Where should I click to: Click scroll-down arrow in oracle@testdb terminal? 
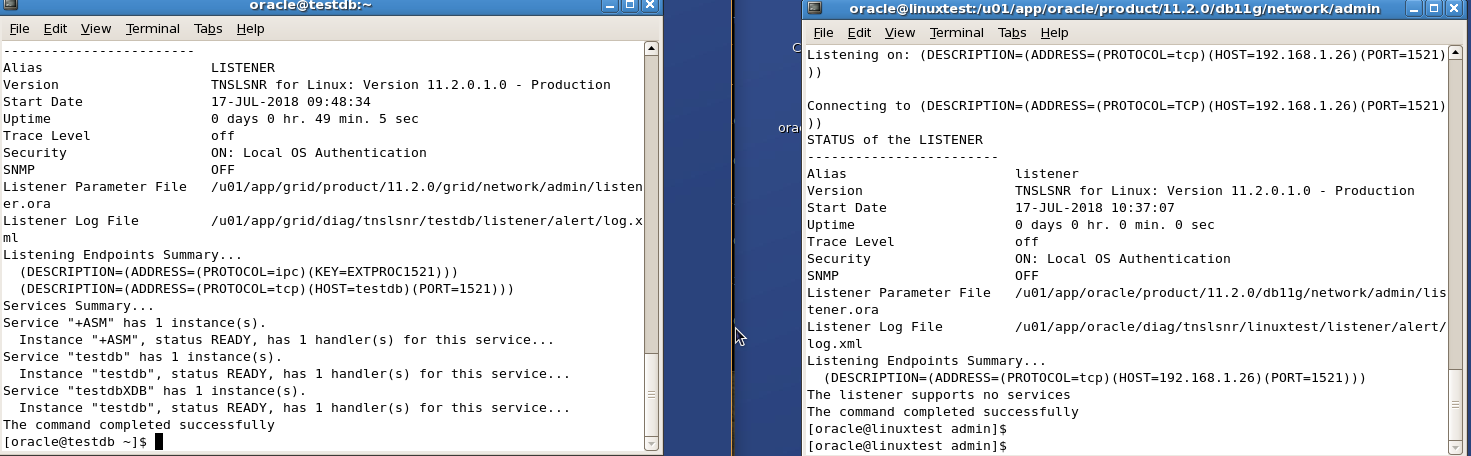[x=652, y=443]
